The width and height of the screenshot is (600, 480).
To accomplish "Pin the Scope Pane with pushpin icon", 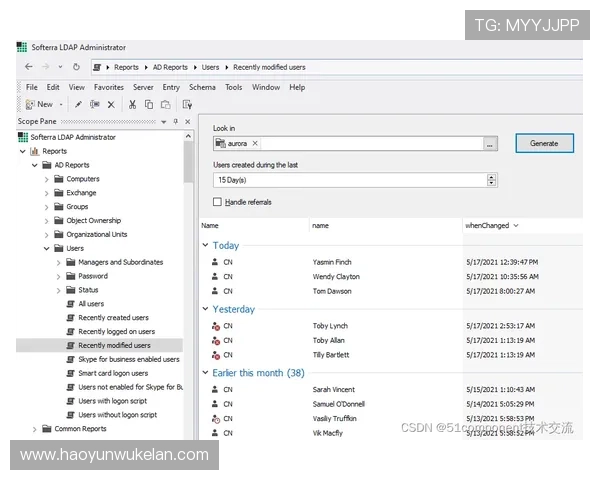I will coord(176,121).
